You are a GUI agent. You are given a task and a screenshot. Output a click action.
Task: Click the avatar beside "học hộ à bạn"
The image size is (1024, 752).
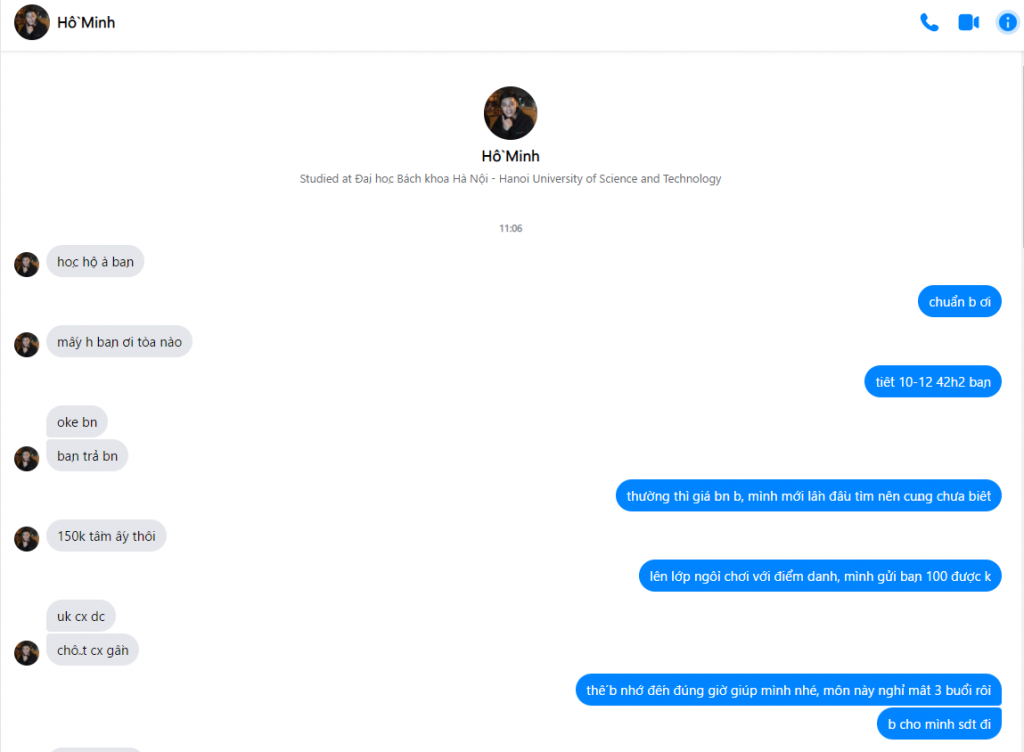click(x=26, y=264)
